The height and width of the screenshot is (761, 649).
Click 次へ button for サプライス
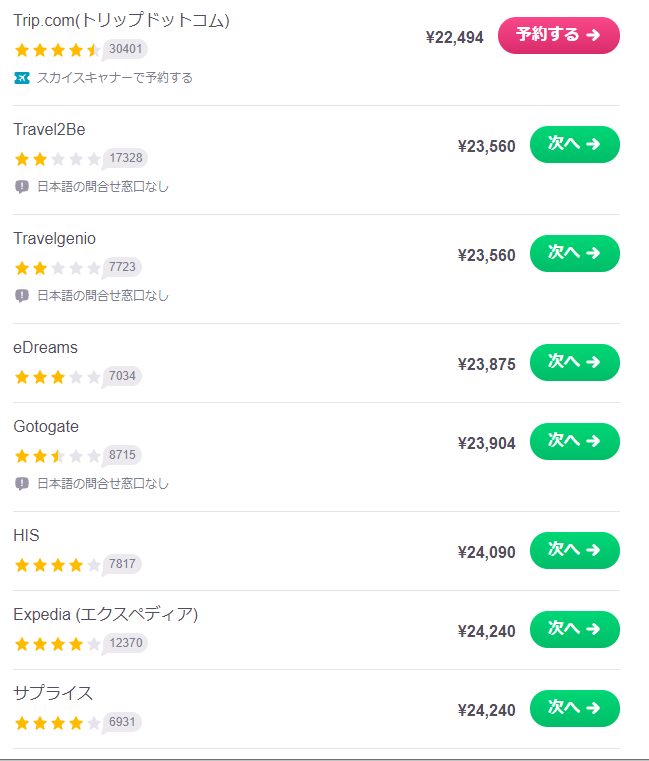(574, 708)
